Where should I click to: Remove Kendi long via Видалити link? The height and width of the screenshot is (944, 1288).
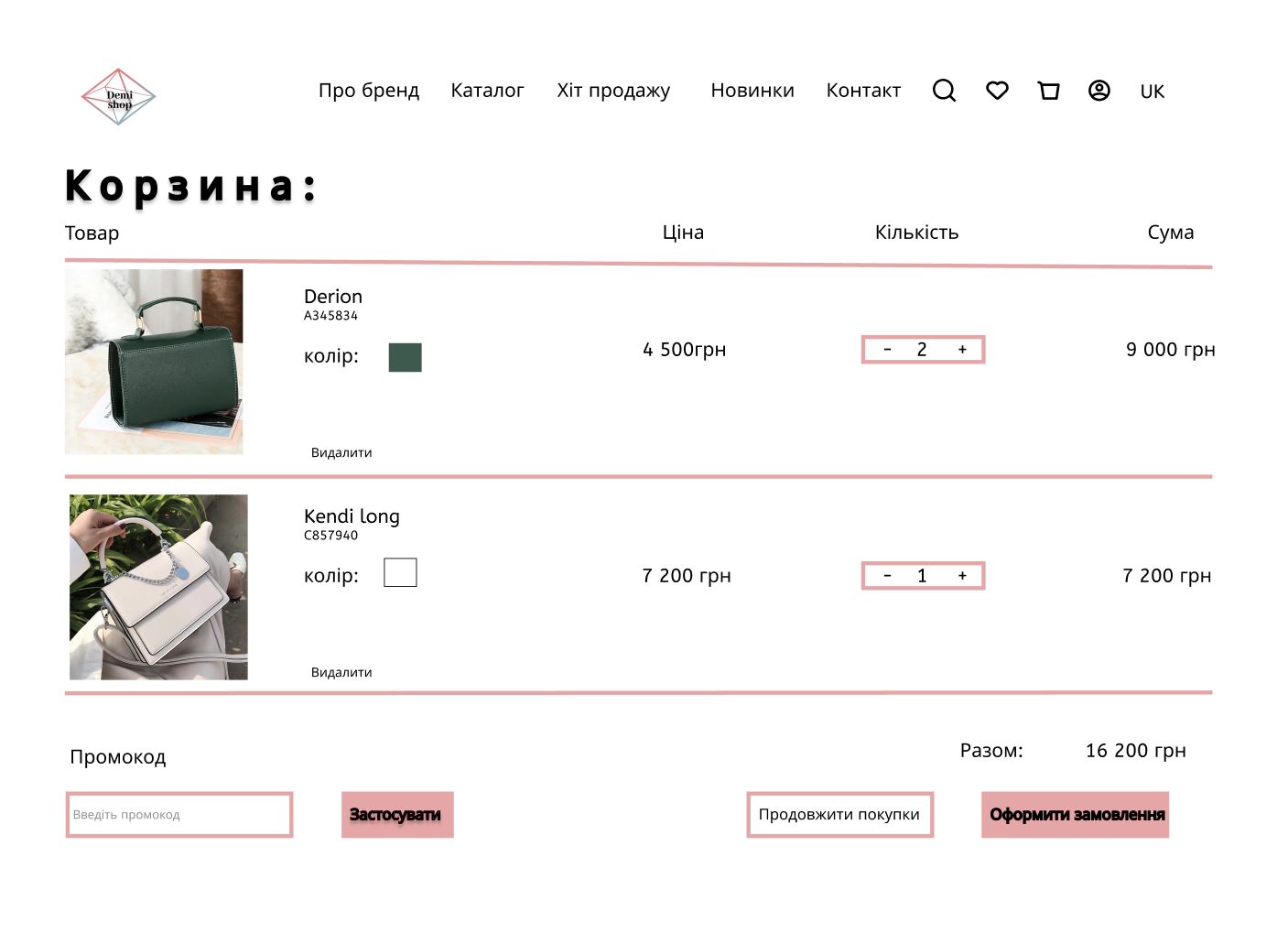click(341, 672)
